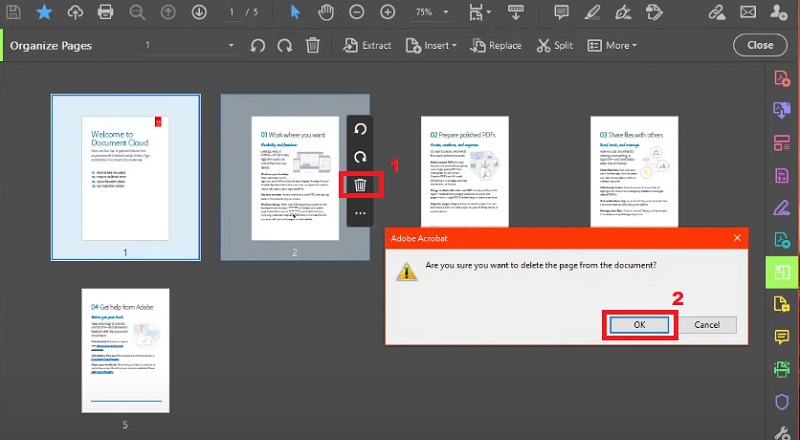This screenshot has width=800, height=440.
Task: Click the scrolling mode keyboard icon
Action: [x=515, y=12]
